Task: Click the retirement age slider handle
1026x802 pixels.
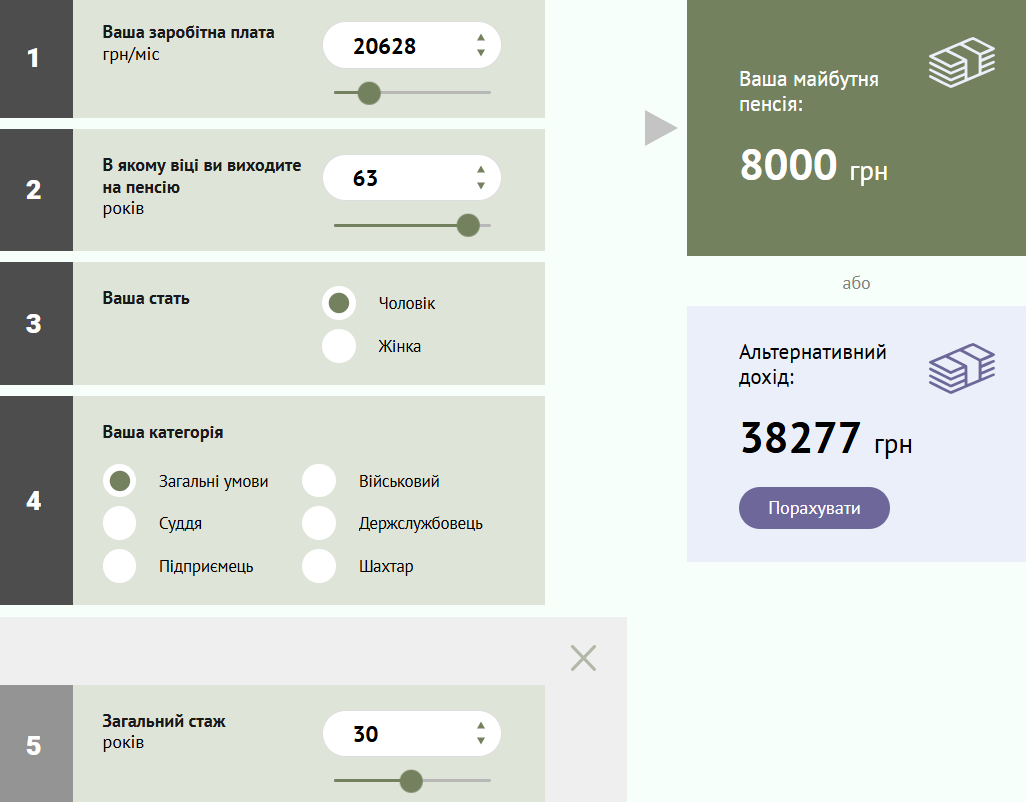Action: click(x=468, y=225)
